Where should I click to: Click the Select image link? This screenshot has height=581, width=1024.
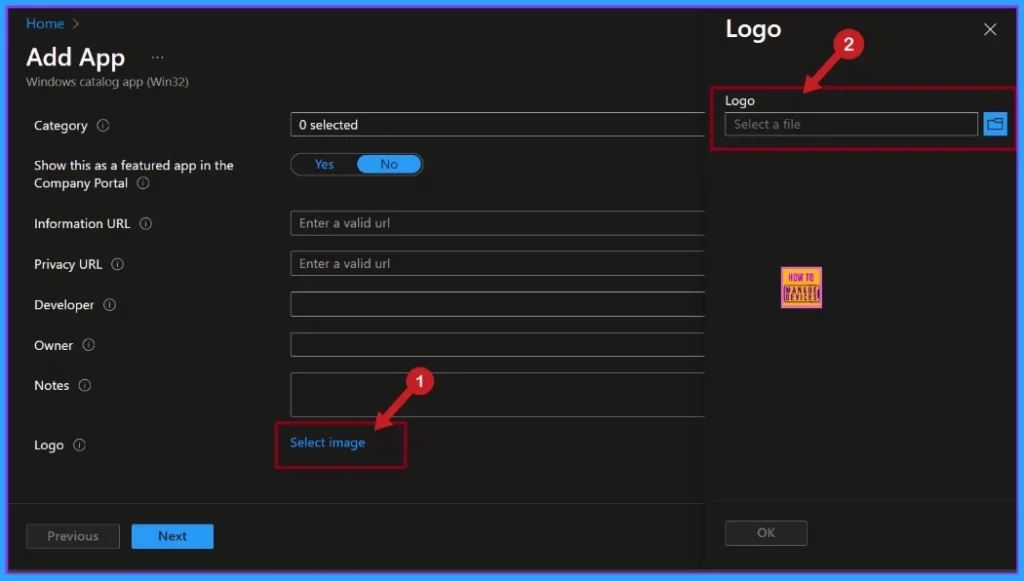327,443
